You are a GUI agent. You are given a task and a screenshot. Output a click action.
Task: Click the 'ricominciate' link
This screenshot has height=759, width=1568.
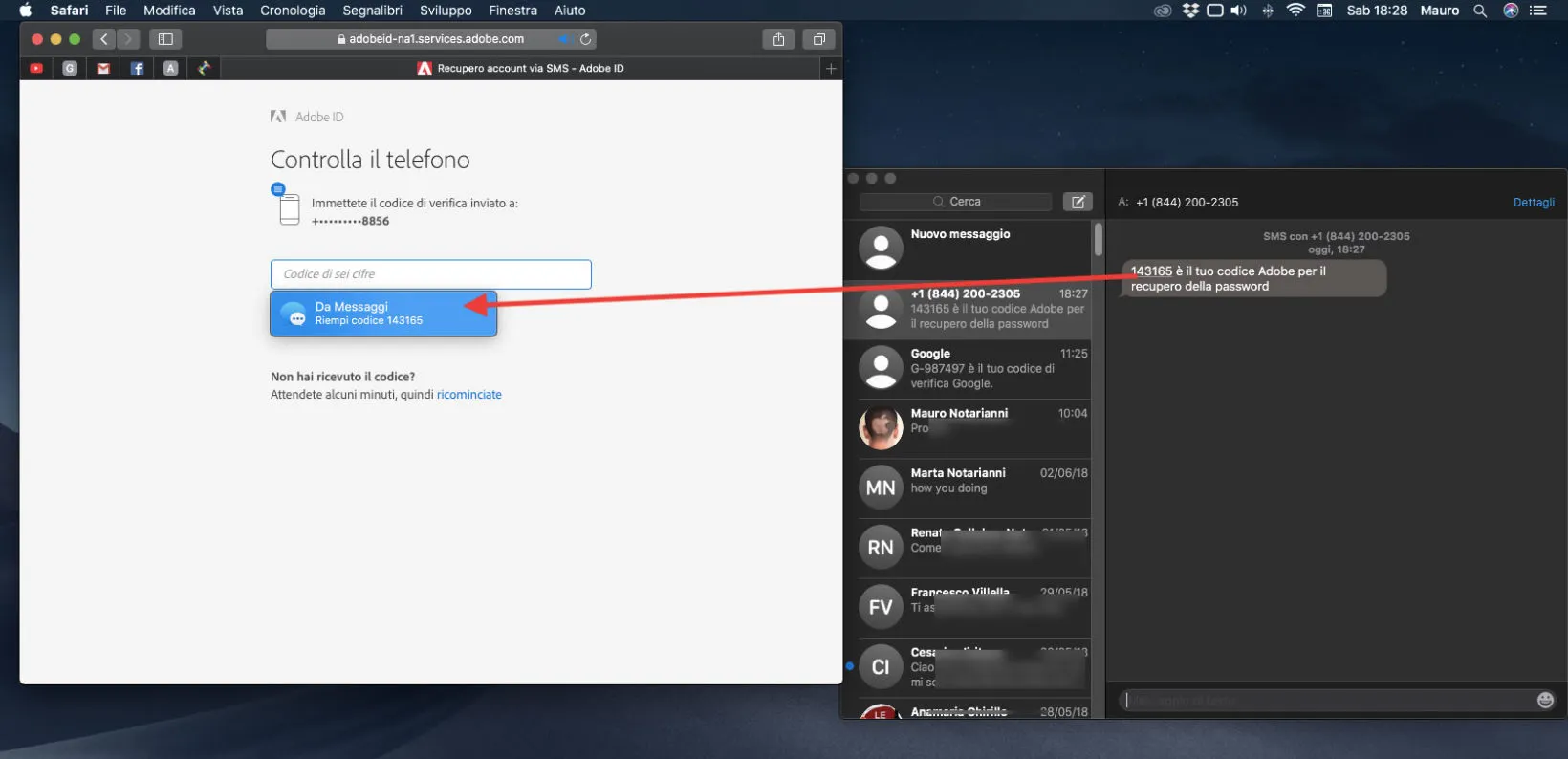click(468, 395)
